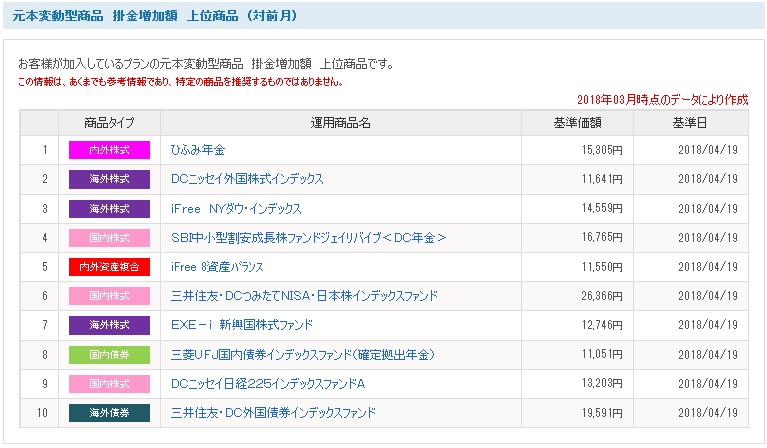Click the 商品タイプ column header

109,123
